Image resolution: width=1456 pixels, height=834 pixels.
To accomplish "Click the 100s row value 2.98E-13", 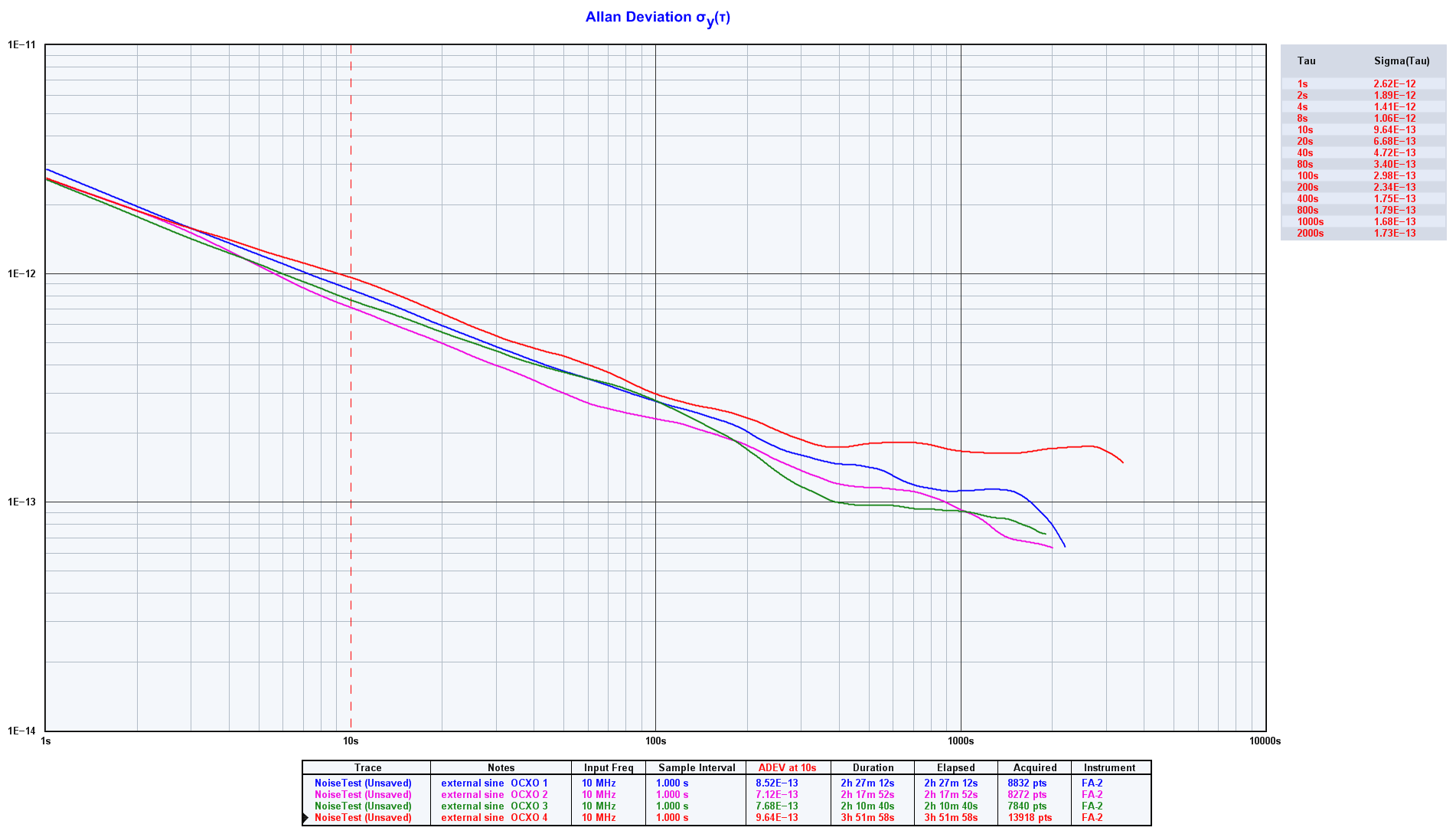I will [x=1395, y=176].
